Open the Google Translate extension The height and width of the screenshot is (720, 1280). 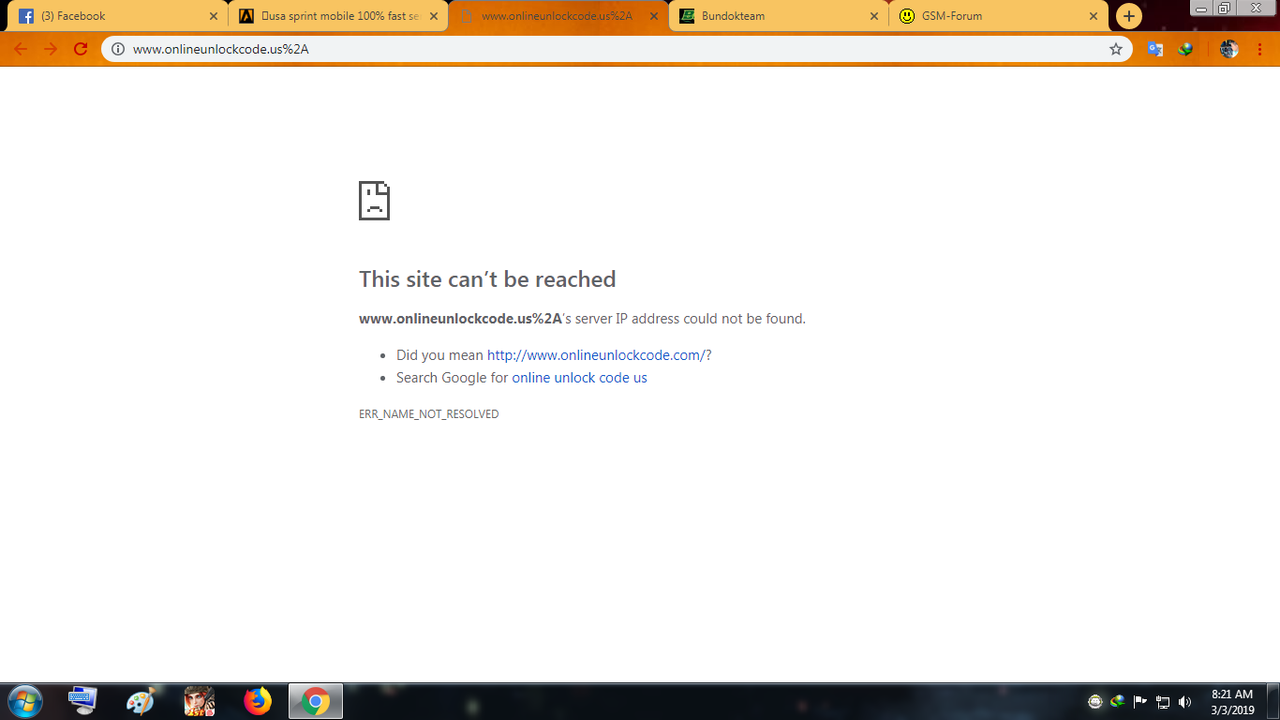pos(1155,49)
